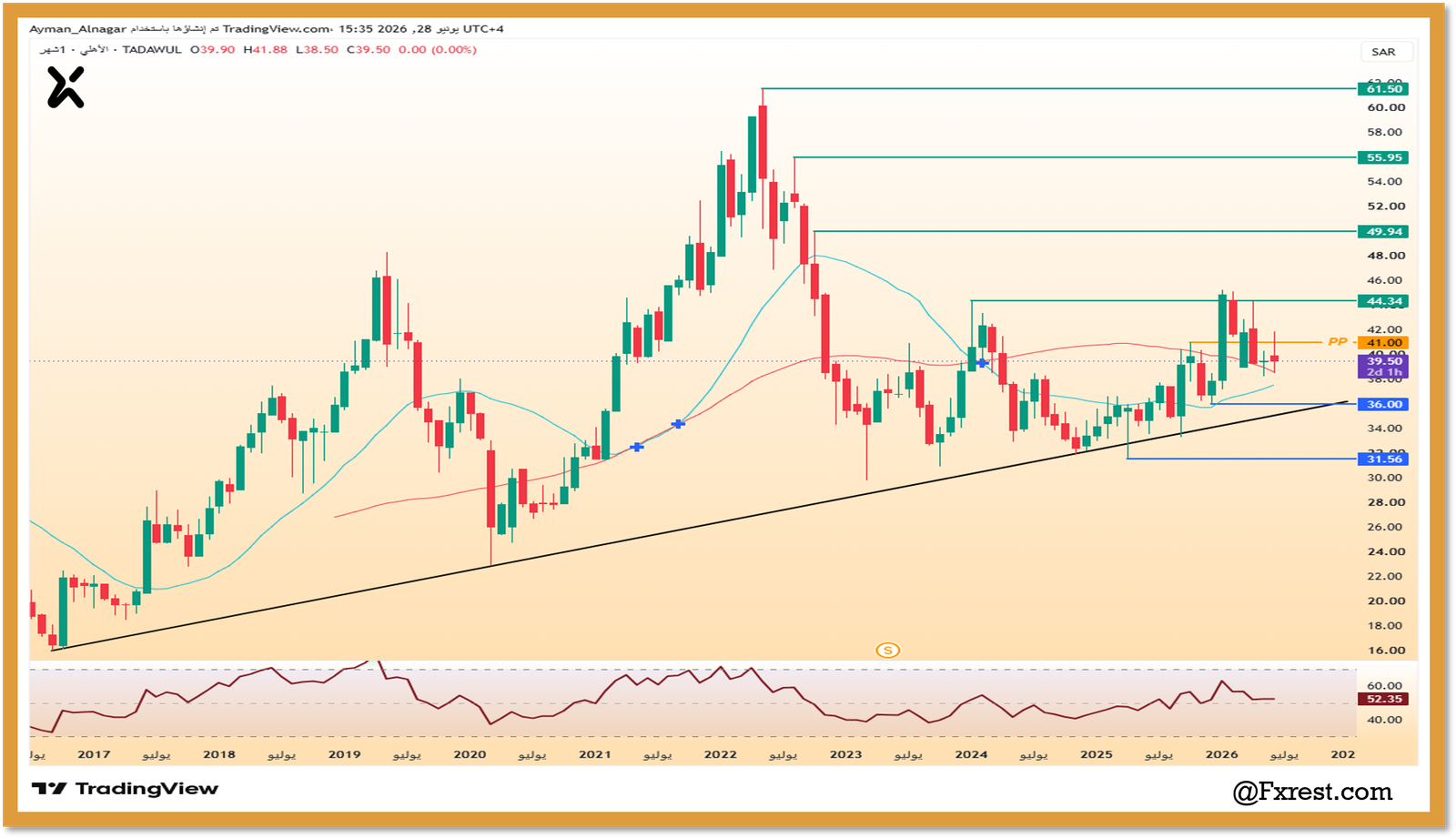Select the 44.34 resistance price label

click(1383, 301)
